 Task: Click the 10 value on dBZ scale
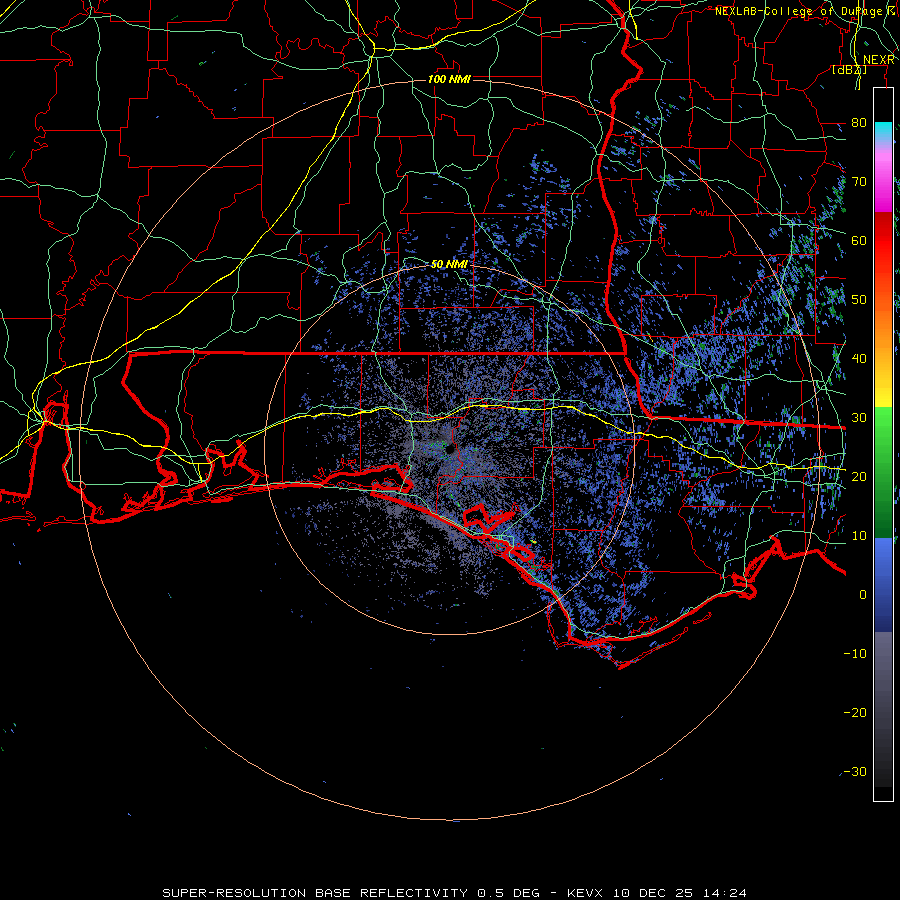(859, 536)
